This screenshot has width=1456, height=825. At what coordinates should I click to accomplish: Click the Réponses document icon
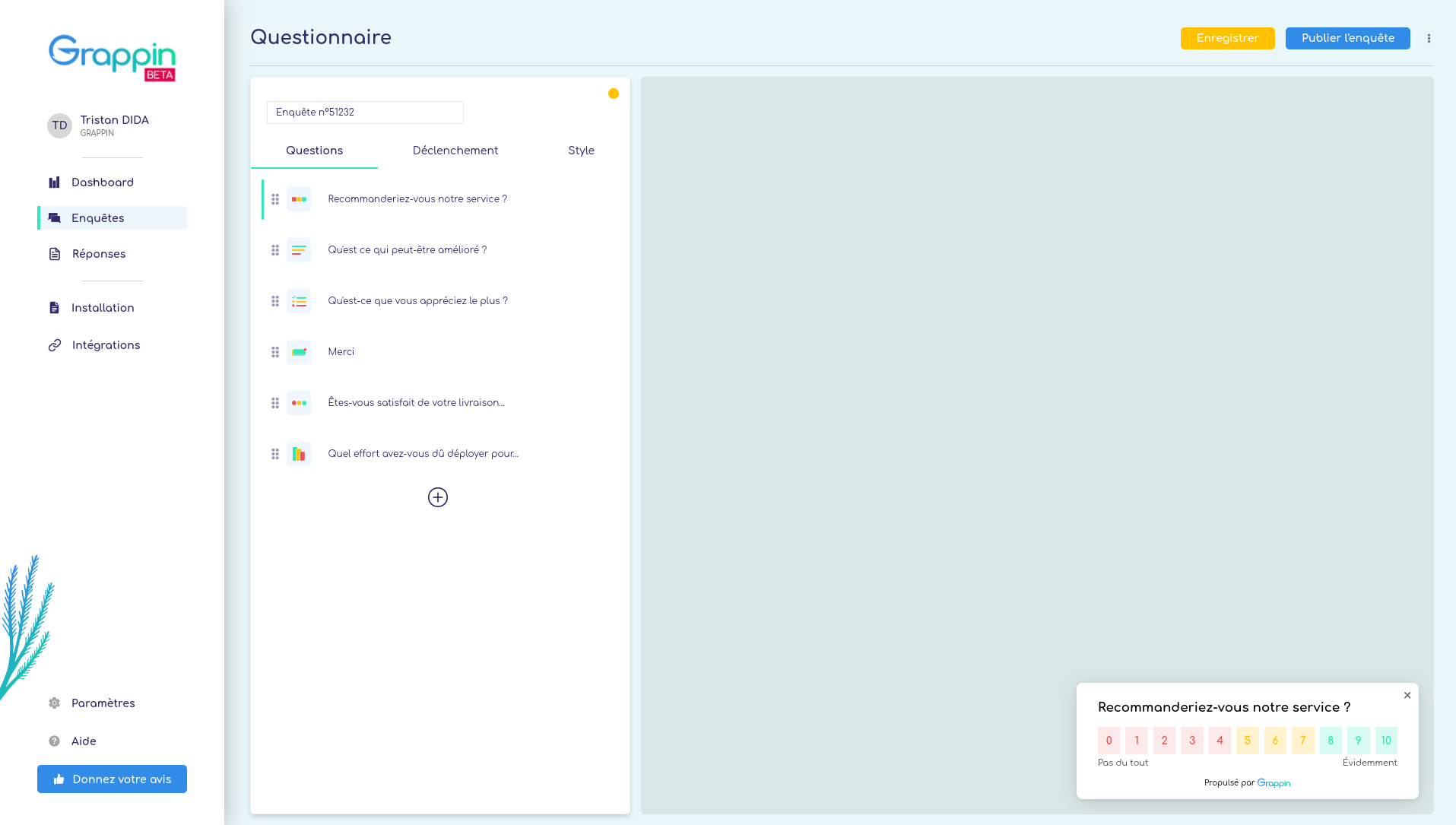[55, 254]
